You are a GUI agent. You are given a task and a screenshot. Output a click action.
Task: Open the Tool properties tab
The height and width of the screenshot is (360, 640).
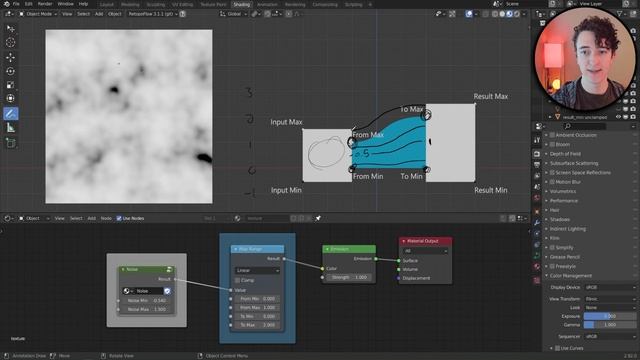click(537, 140)
